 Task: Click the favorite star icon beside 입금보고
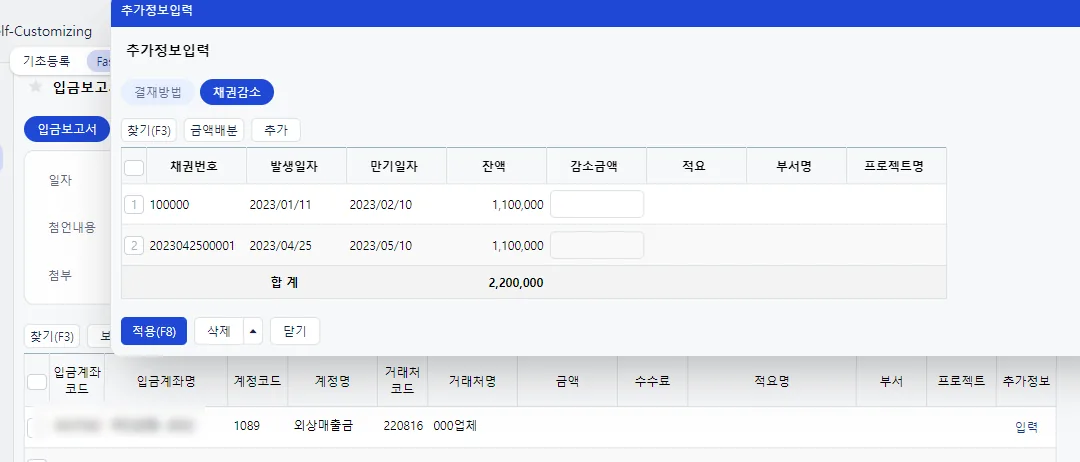pos(35,87)
